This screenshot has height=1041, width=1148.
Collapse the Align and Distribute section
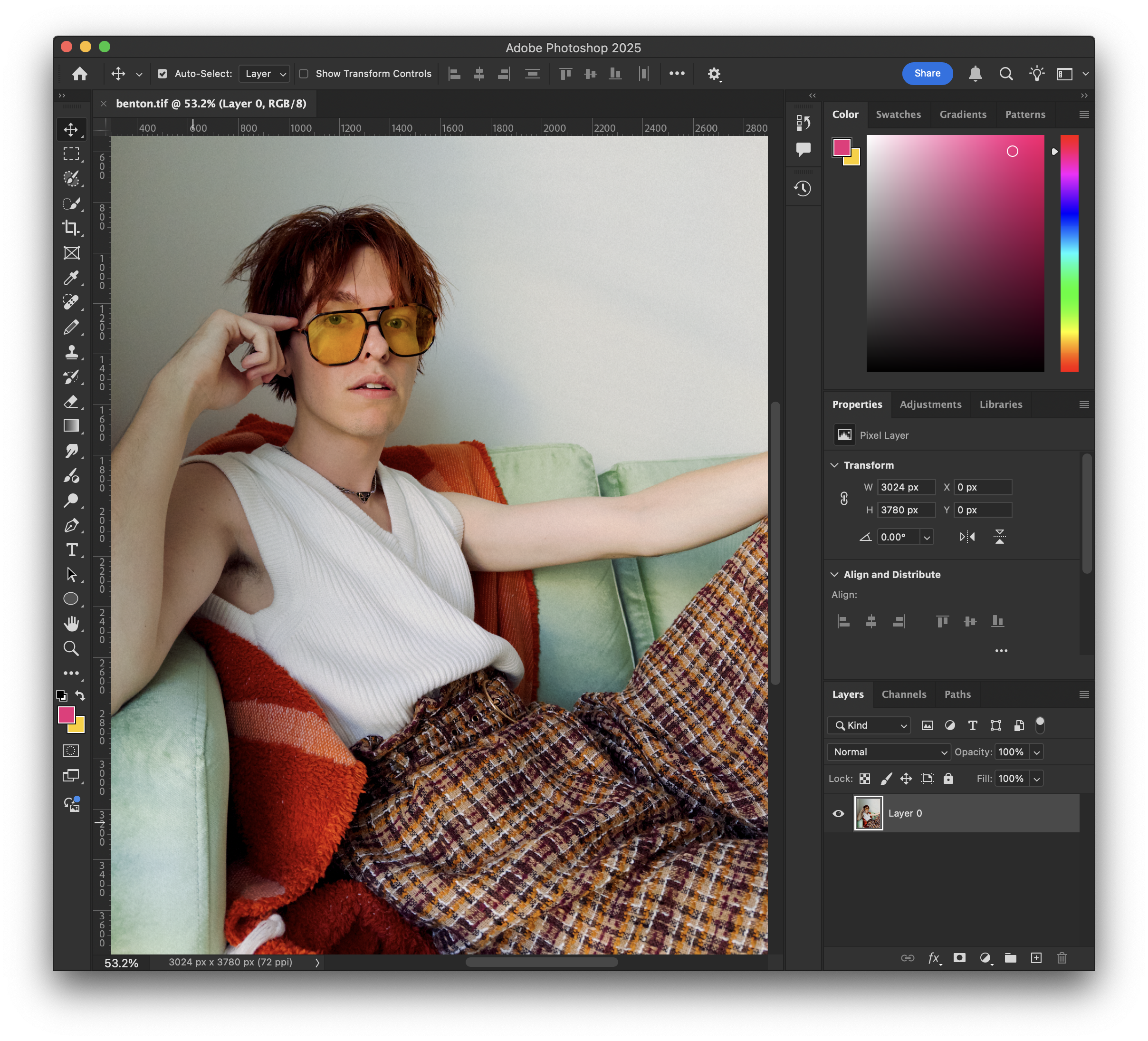click(x=834, y=574)
